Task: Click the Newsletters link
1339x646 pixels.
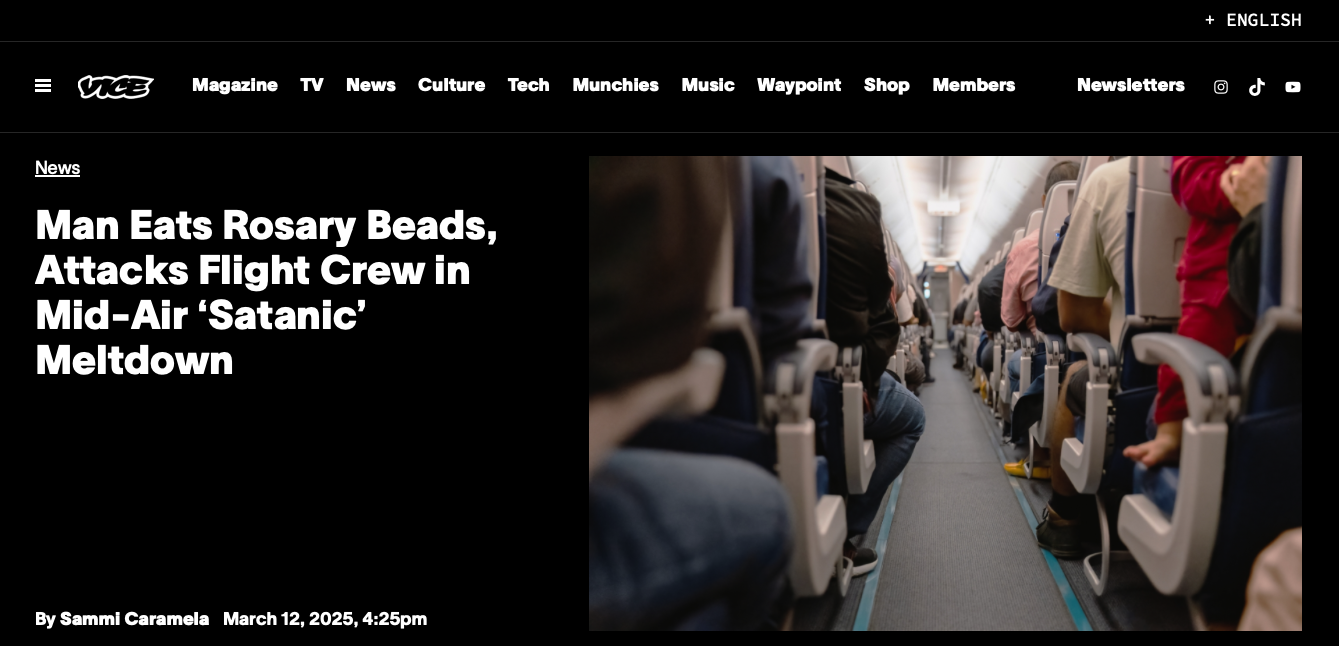Action: (x=1131, y=85)
